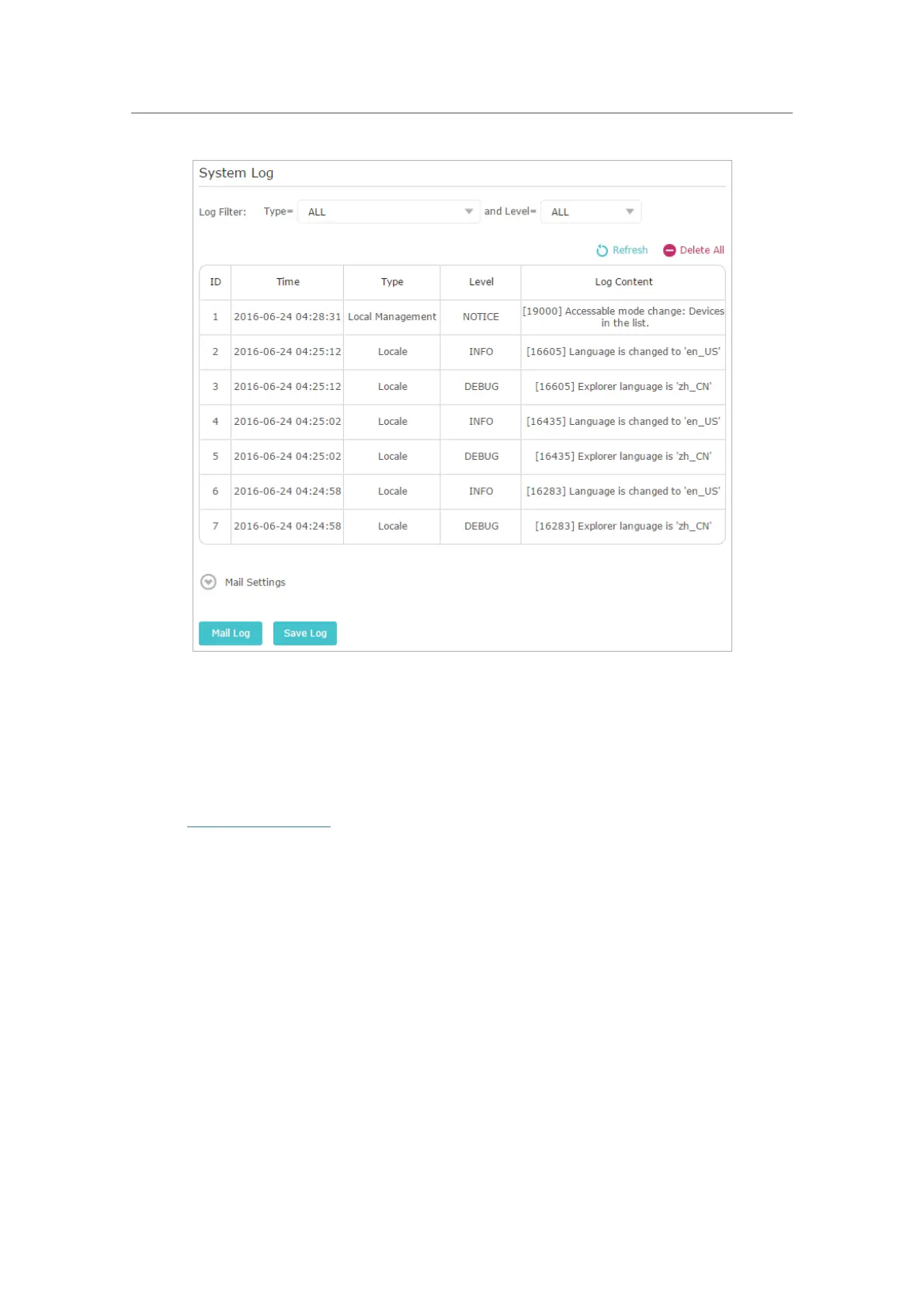Screen dimensions: 924x1308
Task: Expand the Mail Settings section
Action: pos(208,582)
